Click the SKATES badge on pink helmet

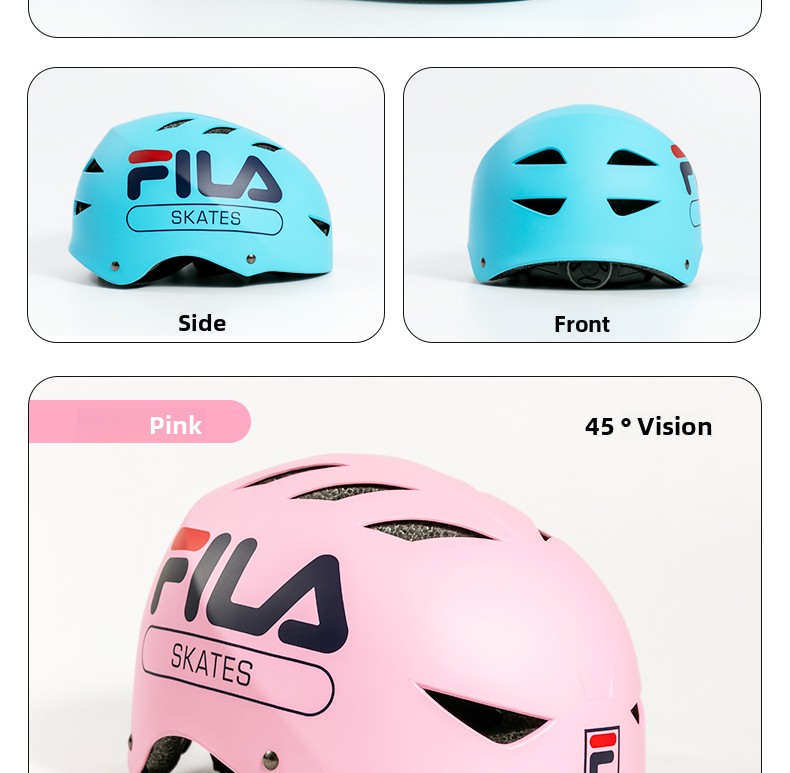coord(237,670)
